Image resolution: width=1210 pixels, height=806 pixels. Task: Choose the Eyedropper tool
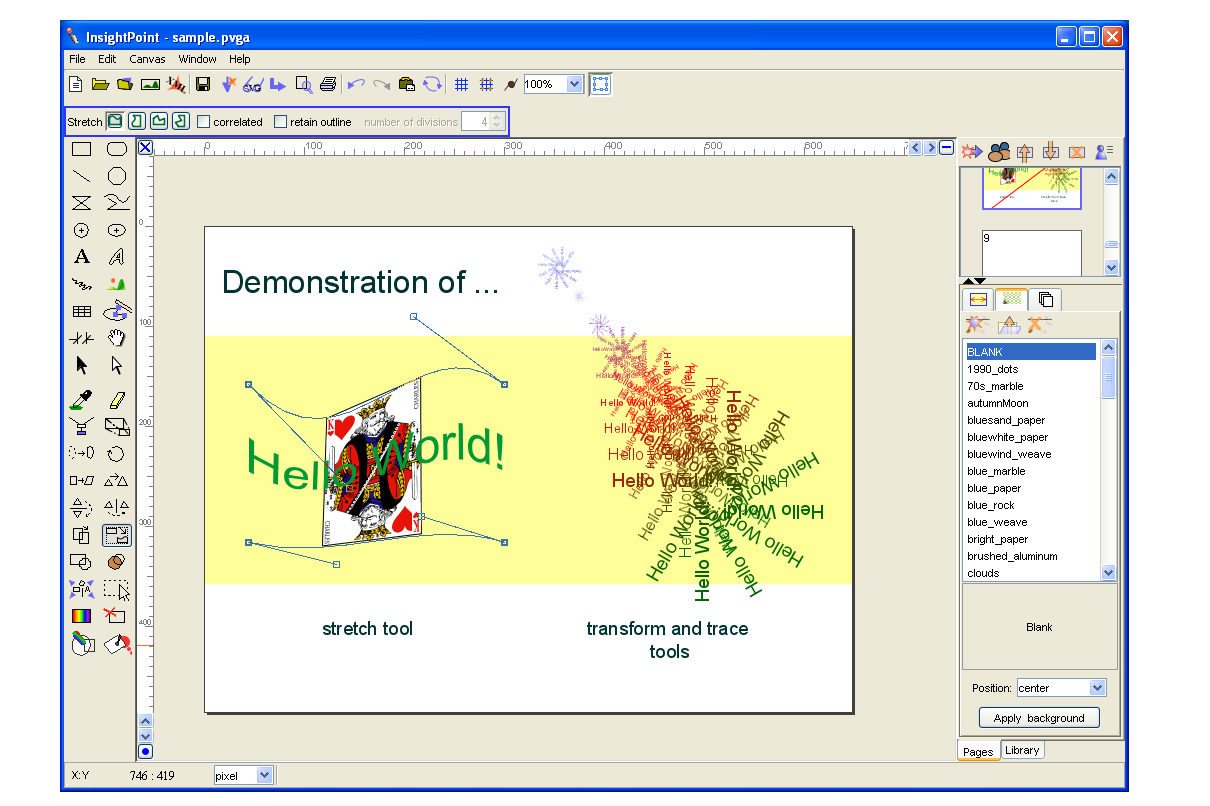tap(82, 401)
